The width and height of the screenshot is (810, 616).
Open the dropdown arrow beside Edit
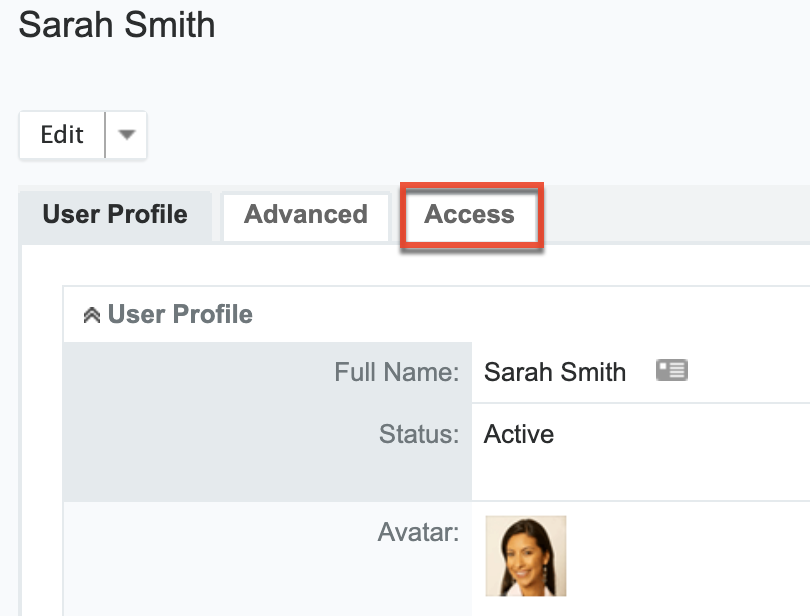pos(126,135)
